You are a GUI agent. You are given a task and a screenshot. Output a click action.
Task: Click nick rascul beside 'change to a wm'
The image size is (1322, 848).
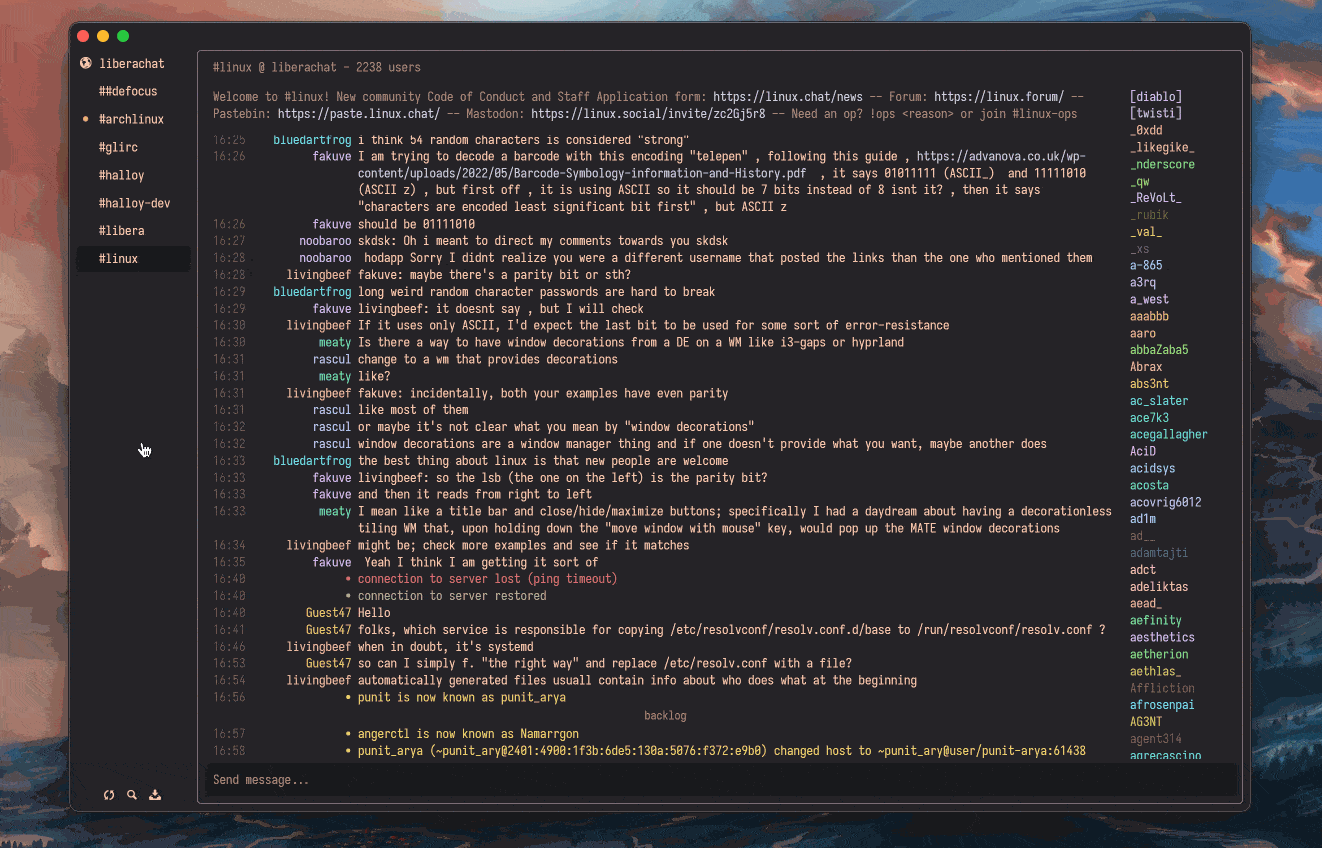click(x=332, y=360)
